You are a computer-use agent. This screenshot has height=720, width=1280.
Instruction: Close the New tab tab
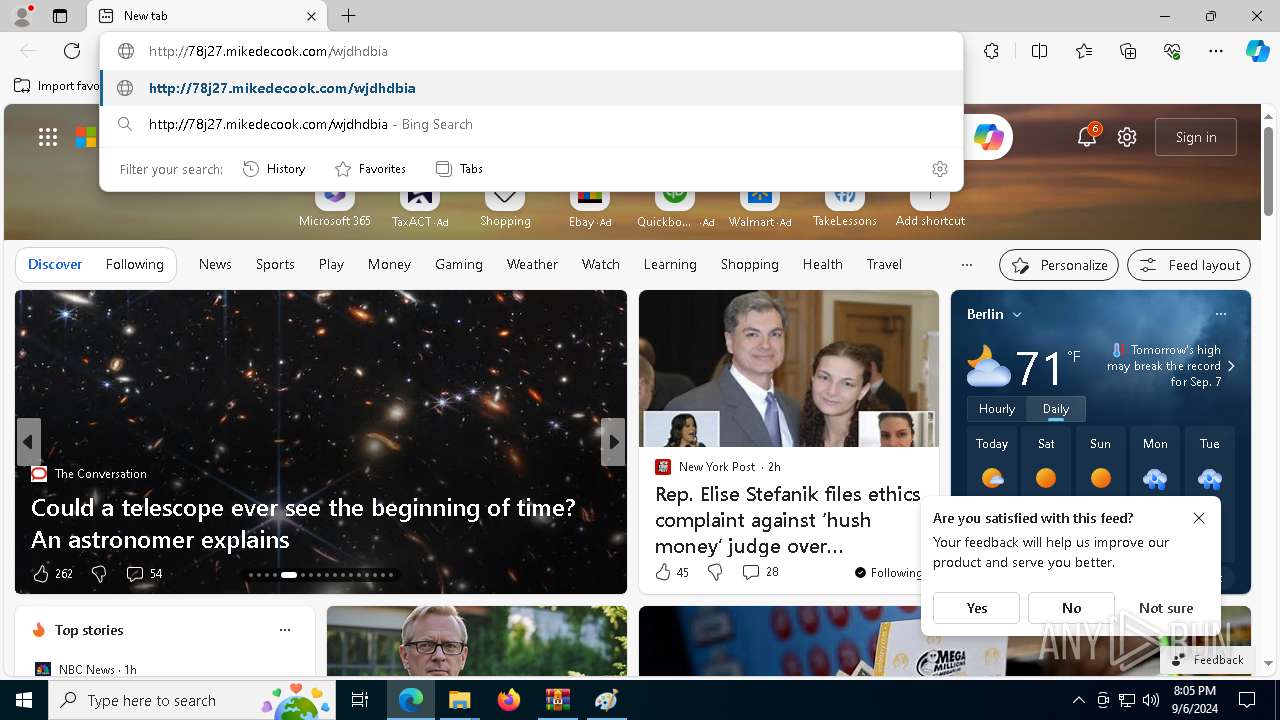pyautogui.click(x=311, y=16)
